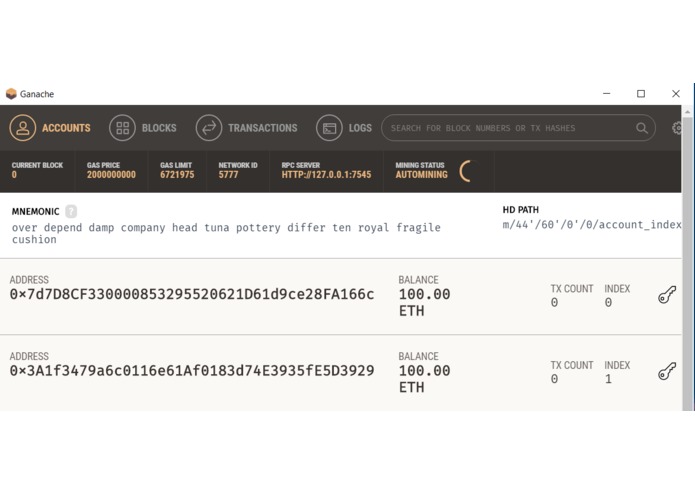
Task: Click the RPC server HTTP://127.0.0.1:7545 value
Action: [x=326, y=175]
